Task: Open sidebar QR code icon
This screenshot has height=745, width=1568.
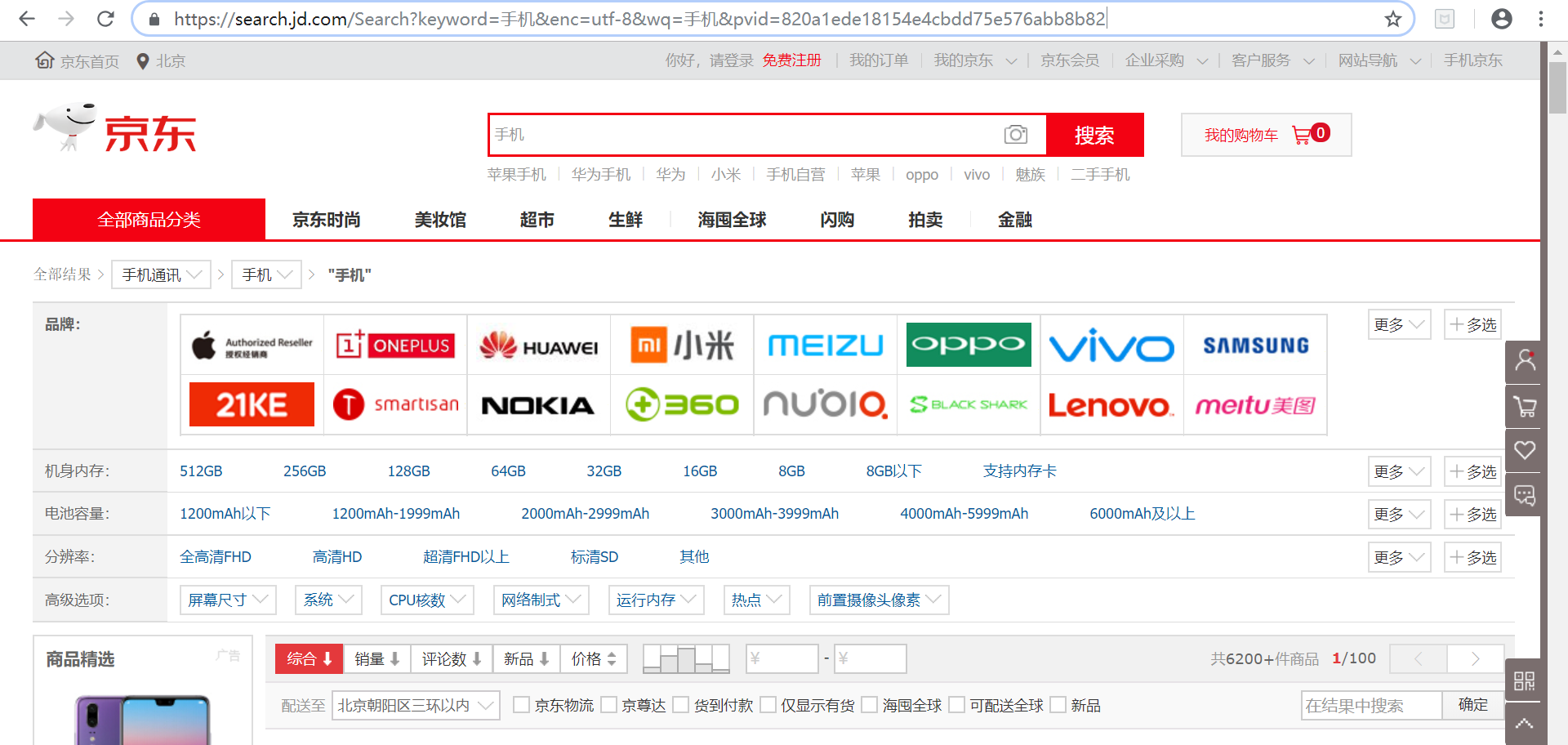Action: click(1524, 680)
